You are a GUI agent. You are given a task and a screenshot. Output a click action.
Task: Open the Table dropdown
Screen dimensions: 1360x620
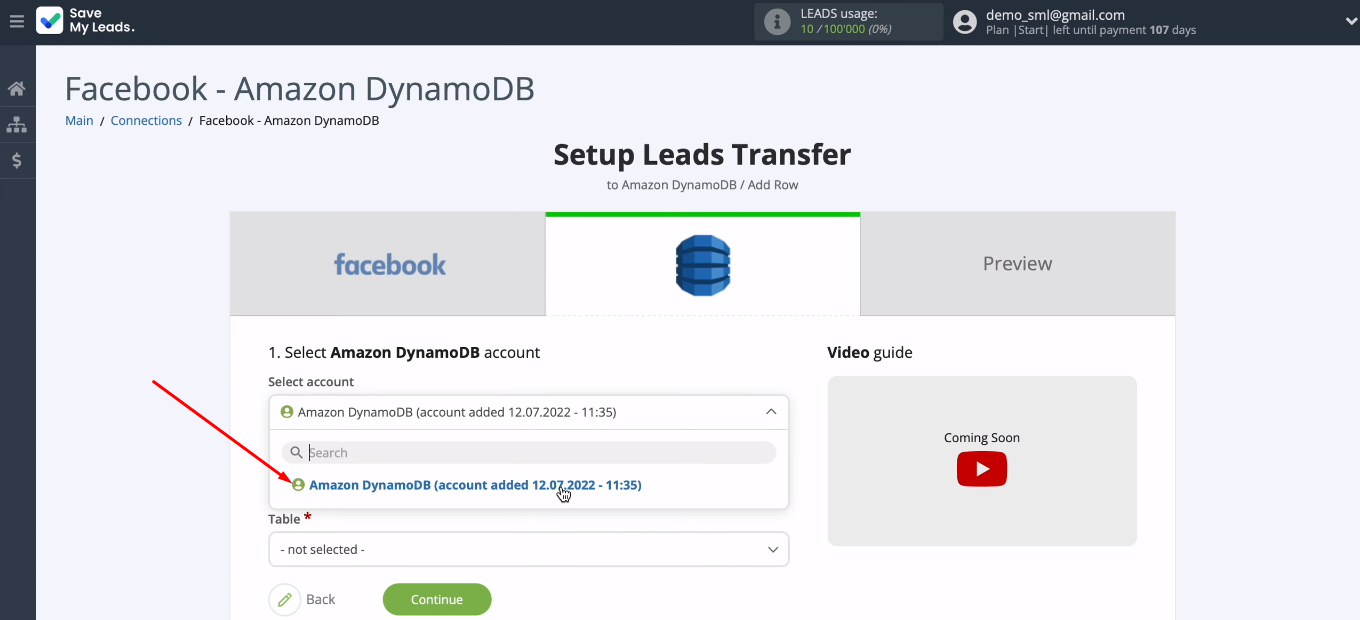(x=528, y=549)
